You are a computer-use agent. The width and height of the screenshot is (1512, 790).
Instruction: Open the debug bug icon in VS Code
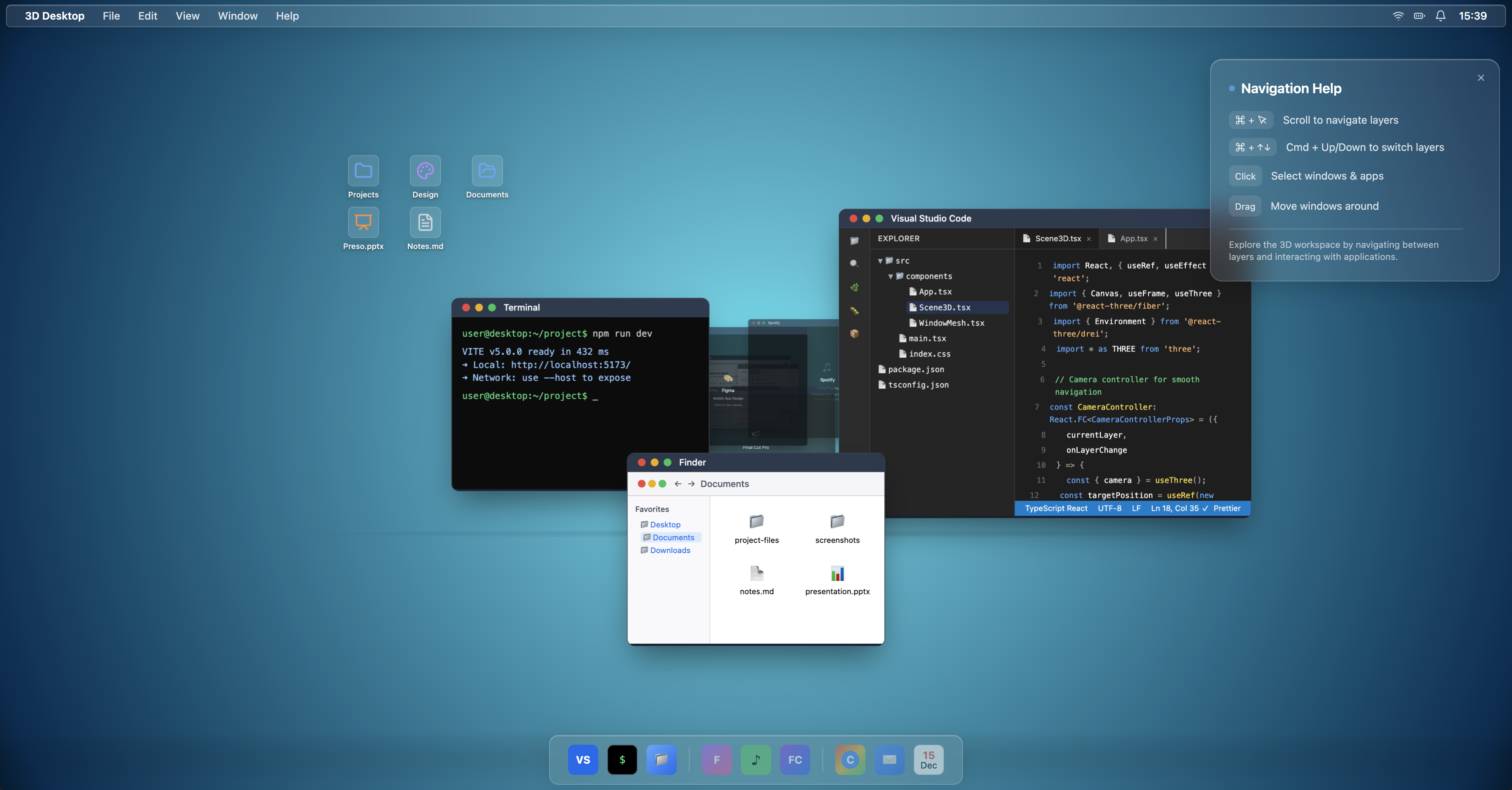[854, 311]
